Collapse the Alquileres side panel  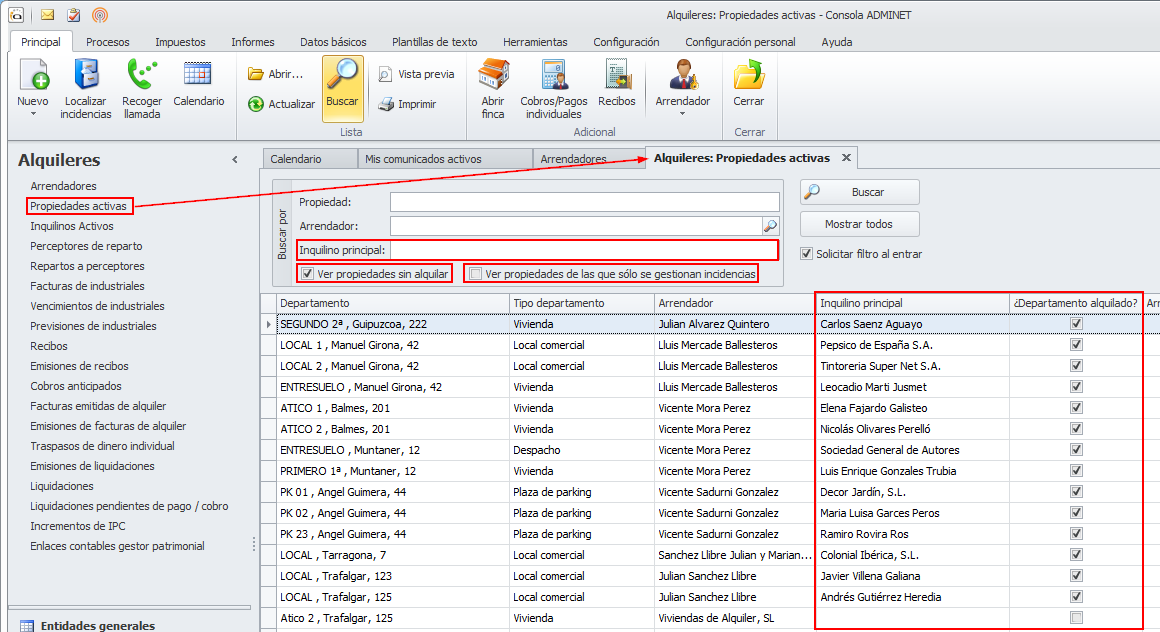pyautogui.click(x=235, y=160)
